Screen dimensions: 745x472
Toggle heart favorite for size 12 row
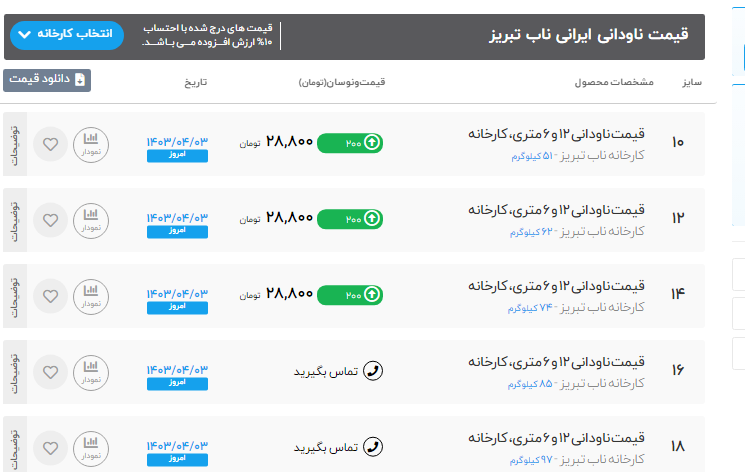[49, 220]
